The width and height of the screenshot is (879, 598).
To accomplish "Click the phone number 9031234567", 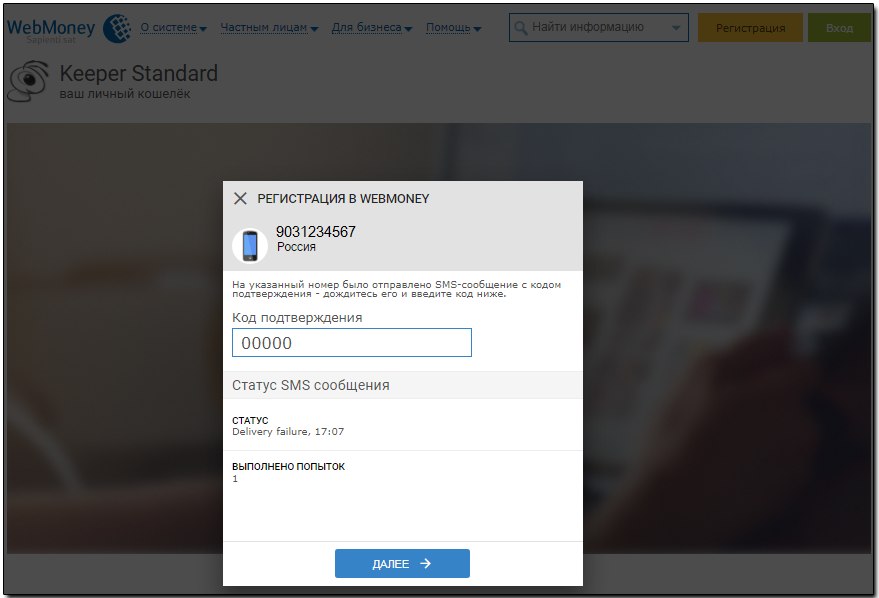I will 316,231.
